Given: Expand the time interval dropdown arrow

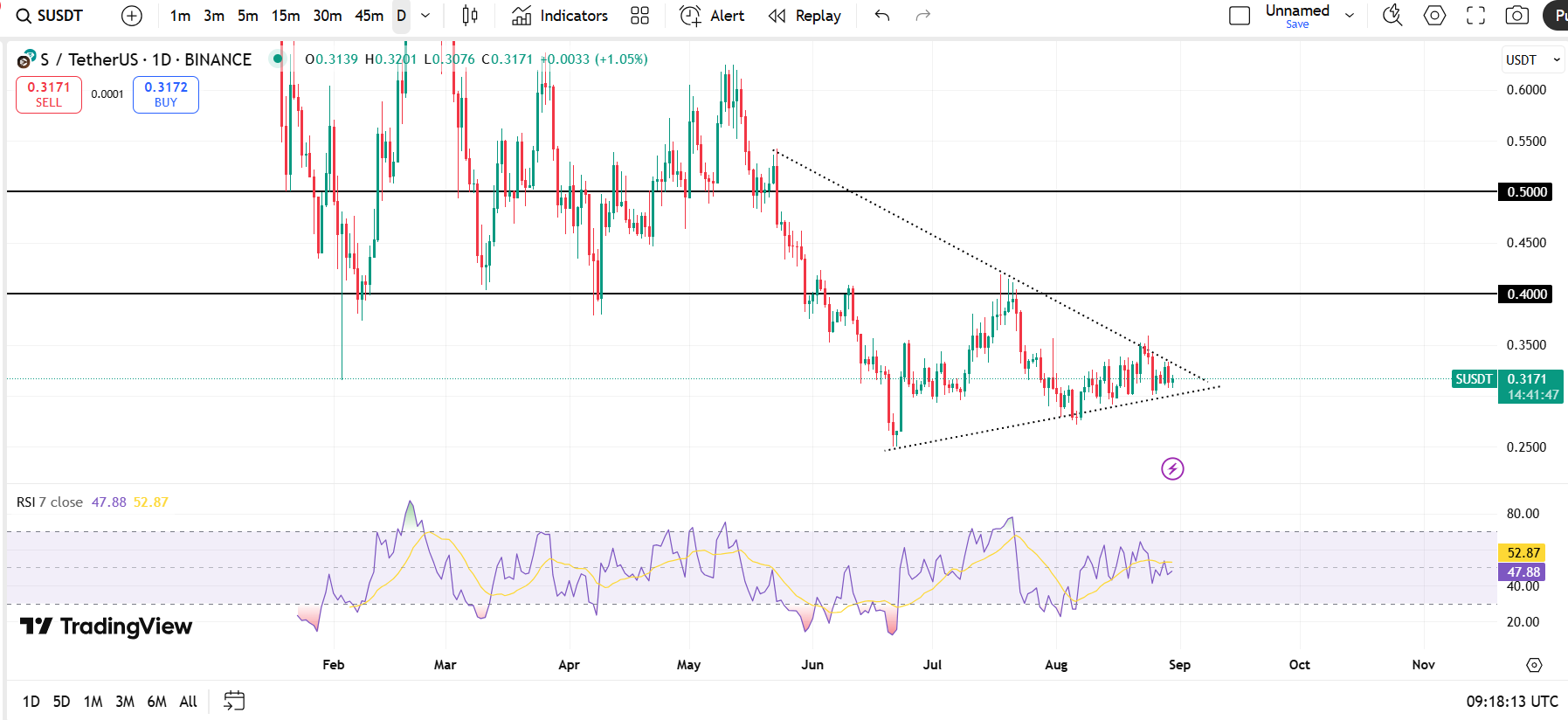Looking at the screenshot, I should (425, 16).
